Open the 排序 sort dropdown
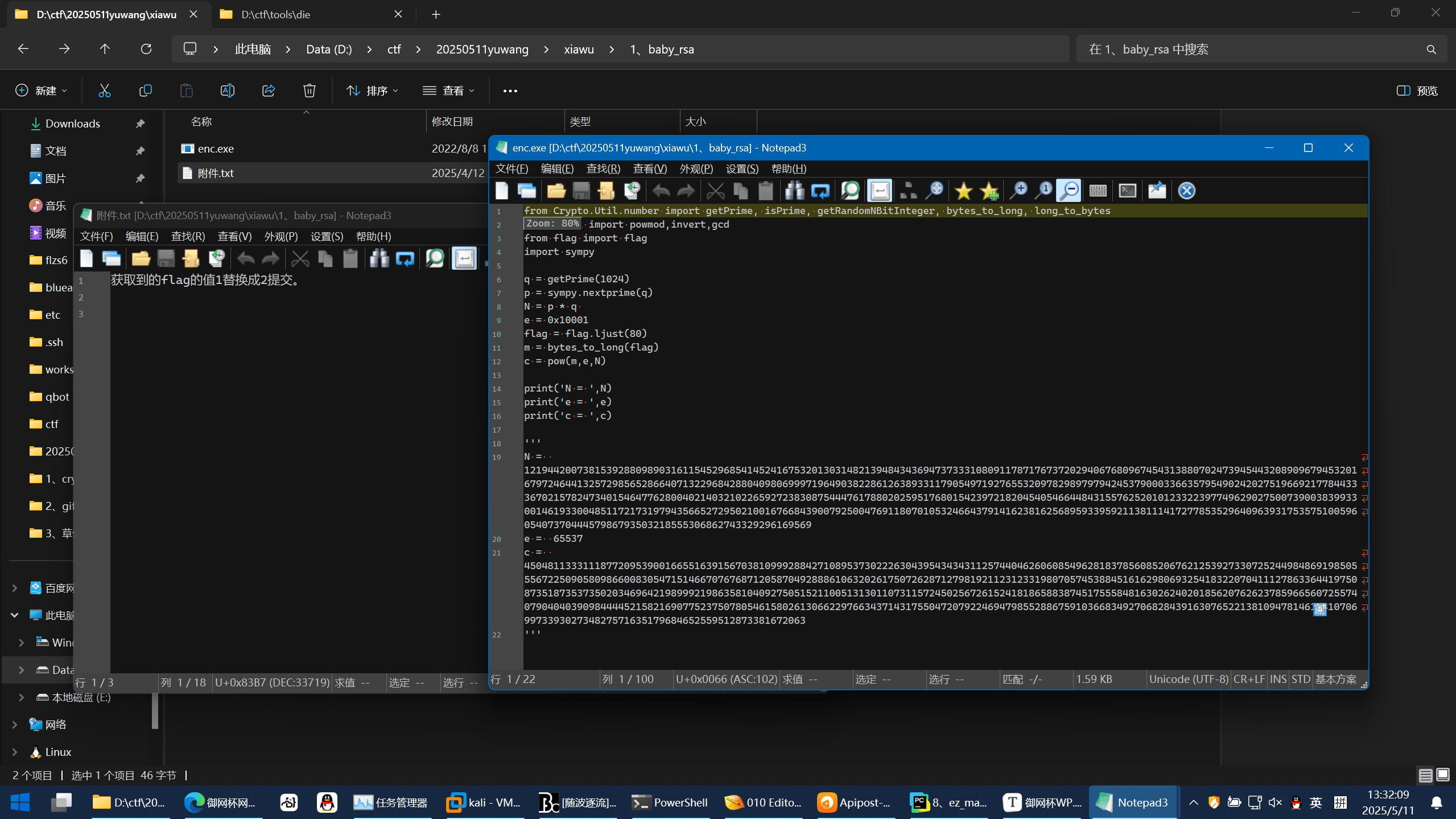The width and height of the screenshot is (1456, 819). (x=373, y=90)
